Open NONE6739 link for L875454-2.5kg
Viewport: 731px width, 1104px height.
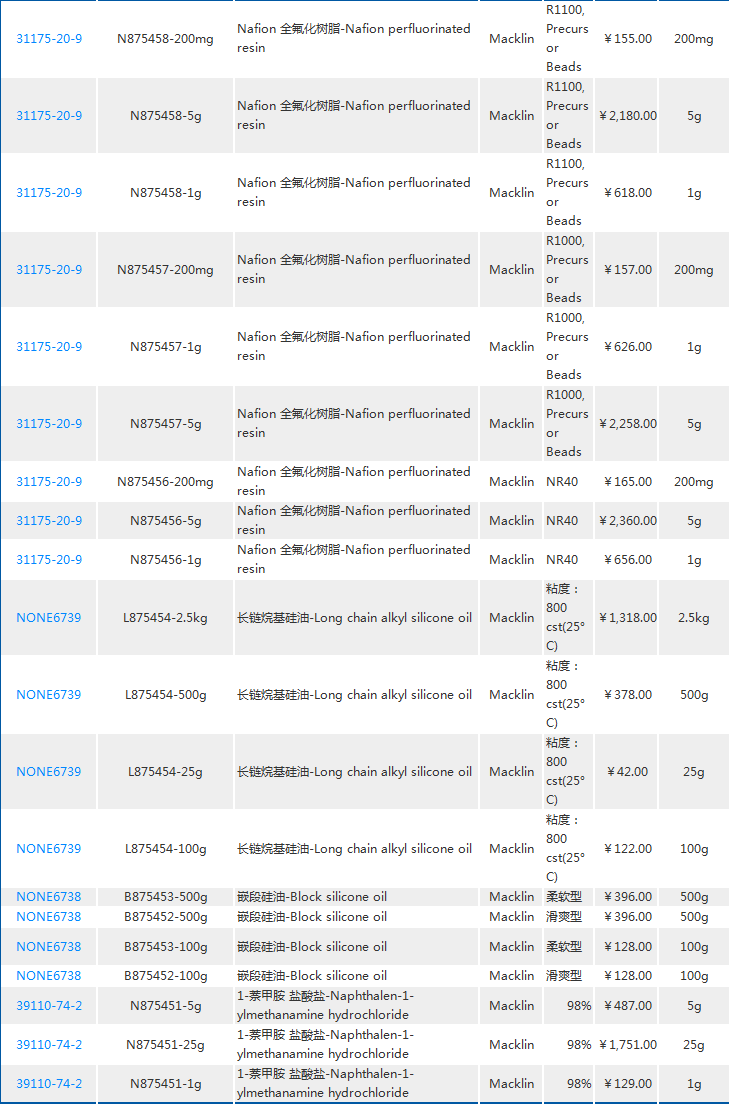tap(49, 618)
